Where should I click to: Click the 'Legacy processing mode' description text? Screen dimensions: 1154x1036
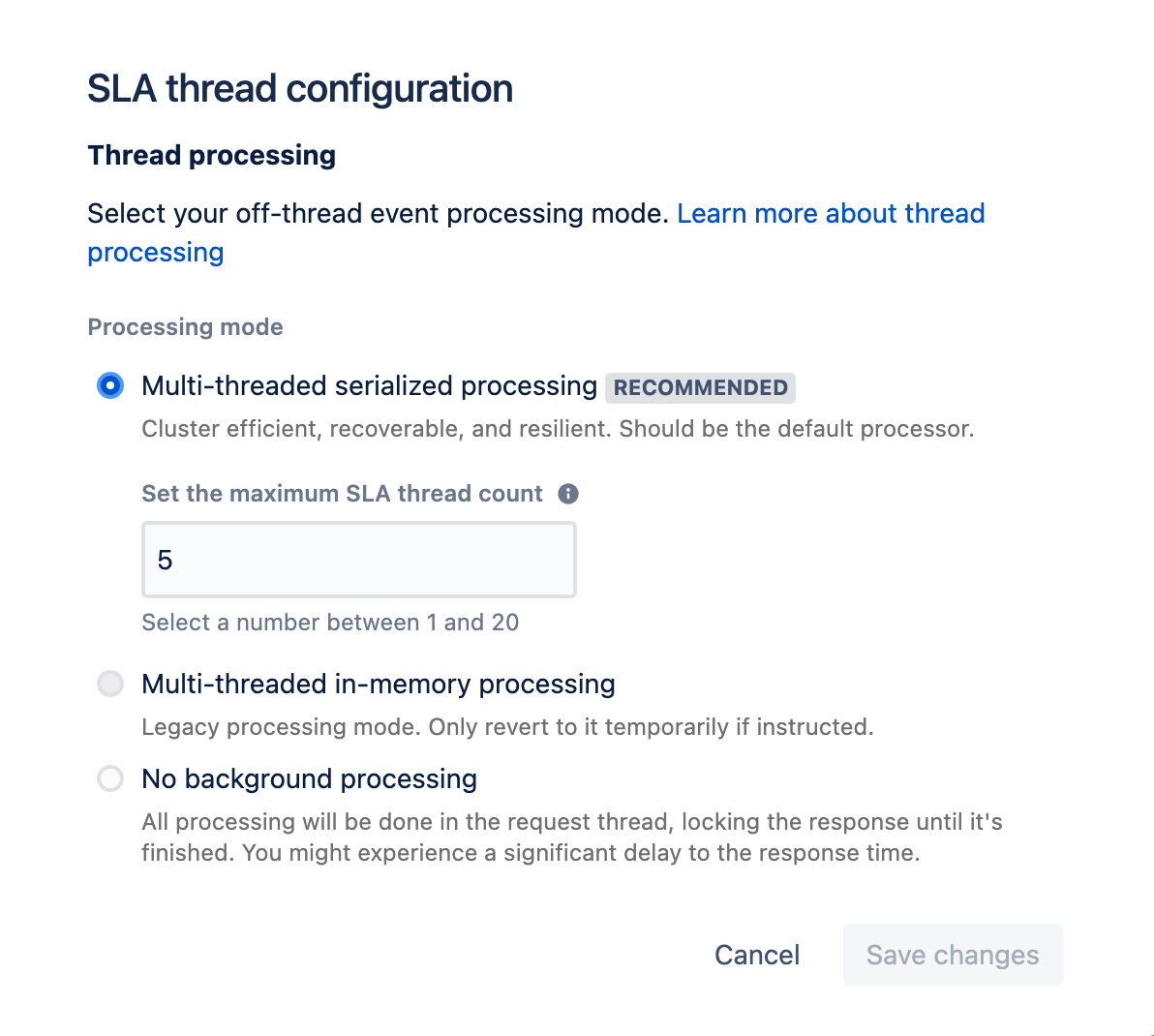[x=508, y=727]
